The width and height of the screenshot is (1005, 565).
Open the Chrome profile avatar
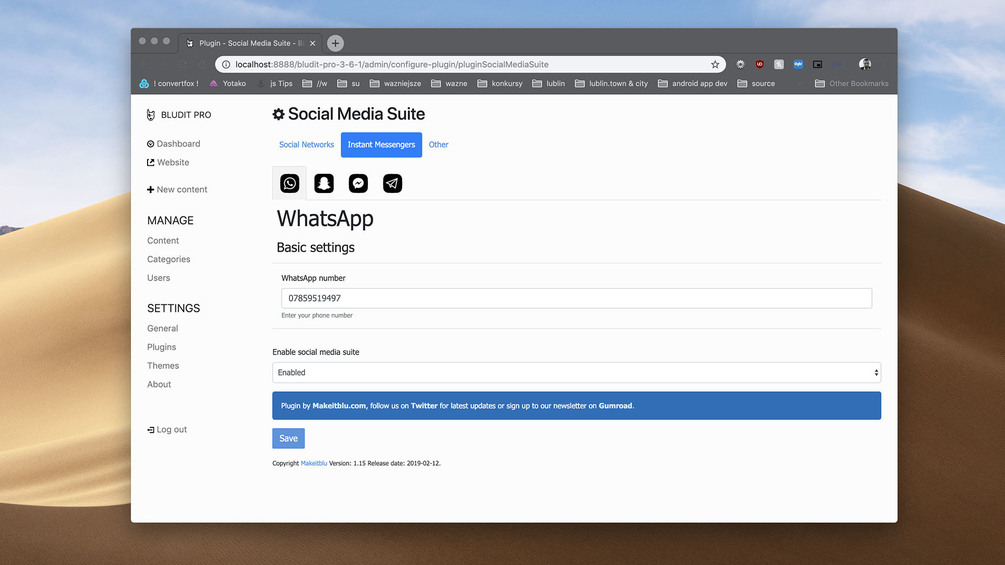pos(865,64)
